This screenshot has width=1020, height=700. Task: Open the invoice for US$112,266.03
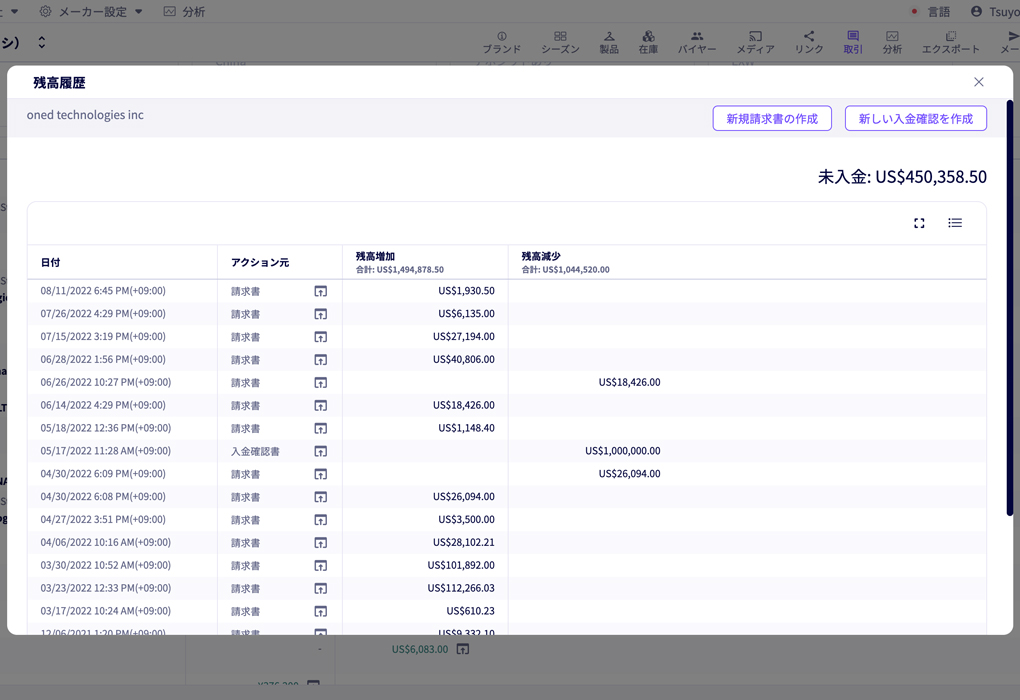click(x=321, y=589)
